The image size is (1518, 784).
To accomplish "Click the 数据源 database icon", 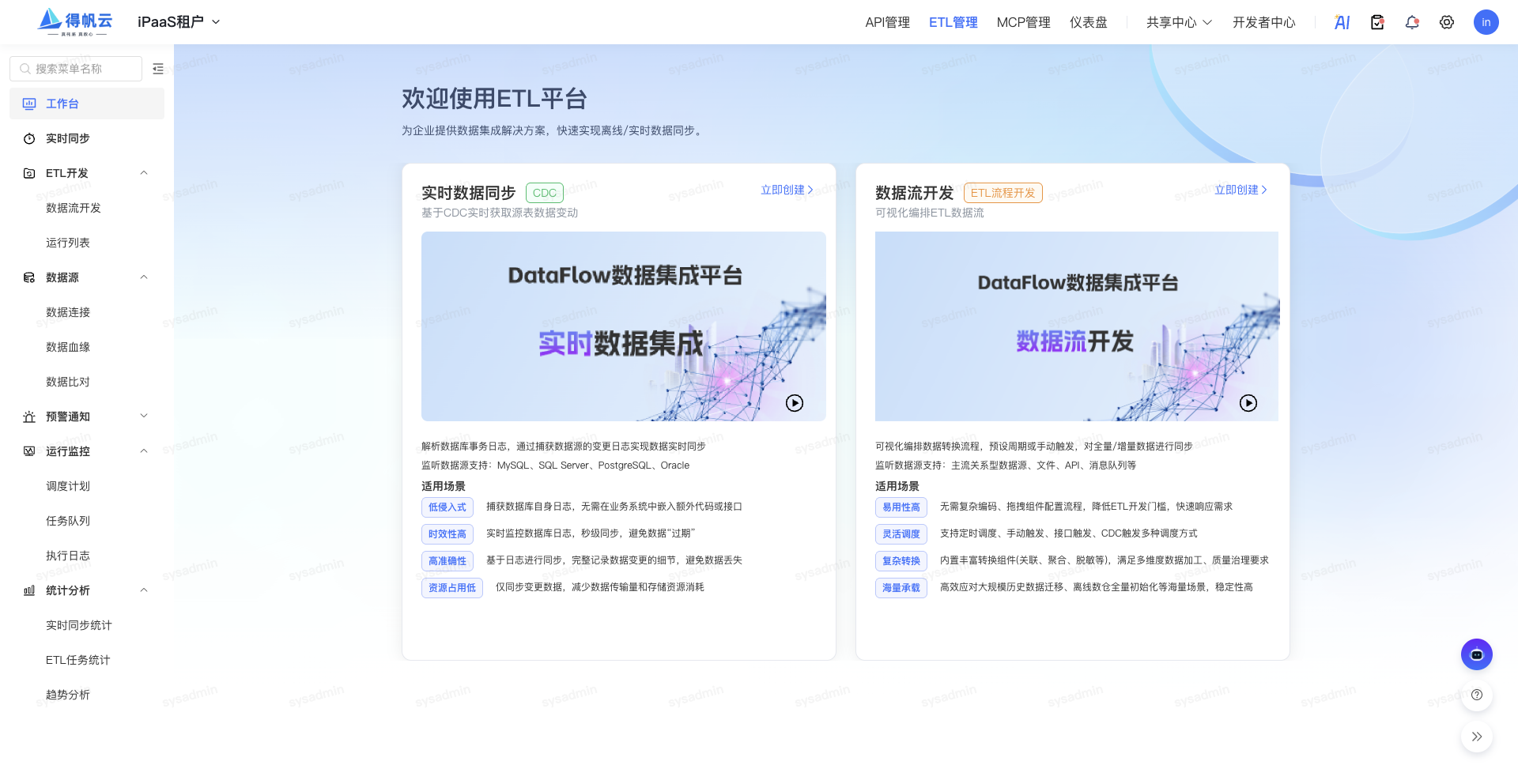I will click(29, 277).
